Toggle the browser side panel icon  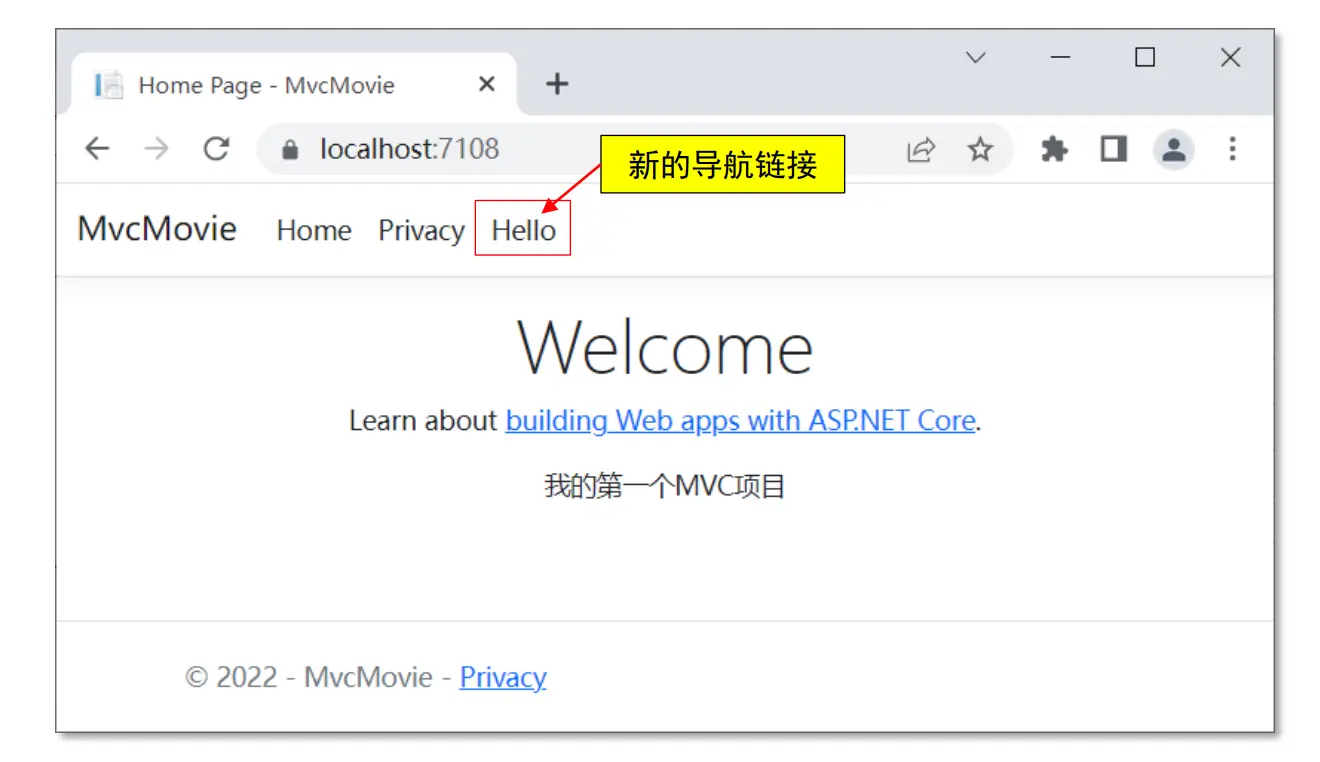coord(1114,150)
